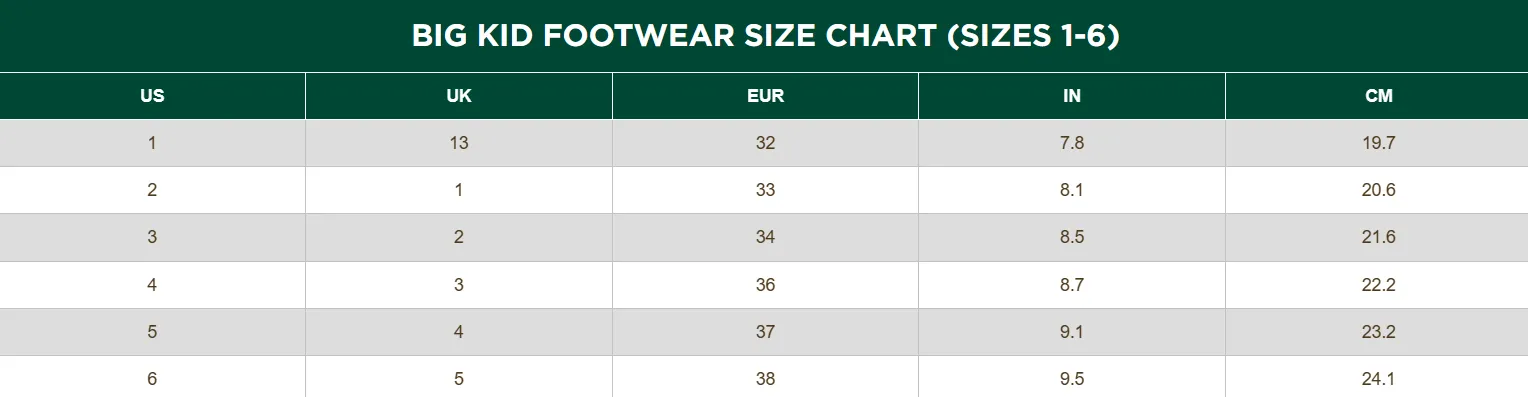Click the 8.5 inches cell

pyautogui.click(x=1072, y=237)
